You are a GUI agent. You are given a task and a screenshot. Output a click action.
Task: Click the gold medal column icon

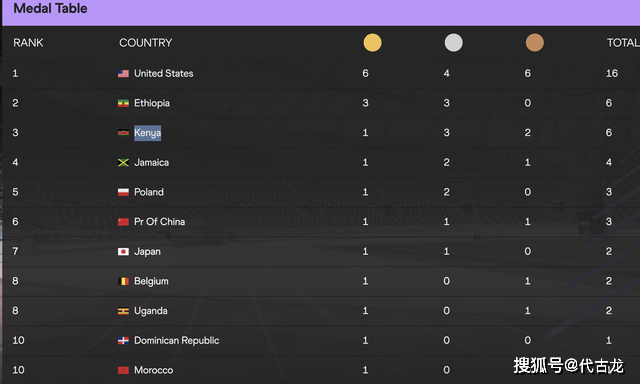pos(372,42)
